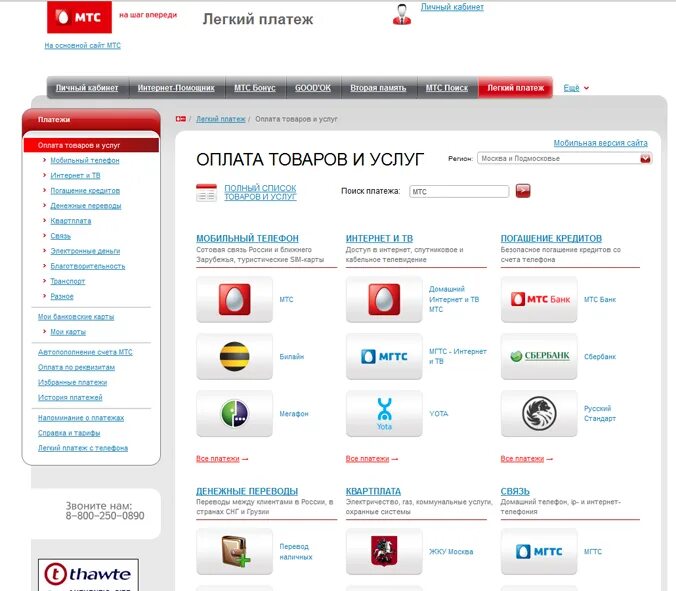Viewport: 676px width, 591px height.
Task: Click МОБИЛЬНЫЙ ТЕЛЕФОН section heading
Action: (x=247, y=238)
